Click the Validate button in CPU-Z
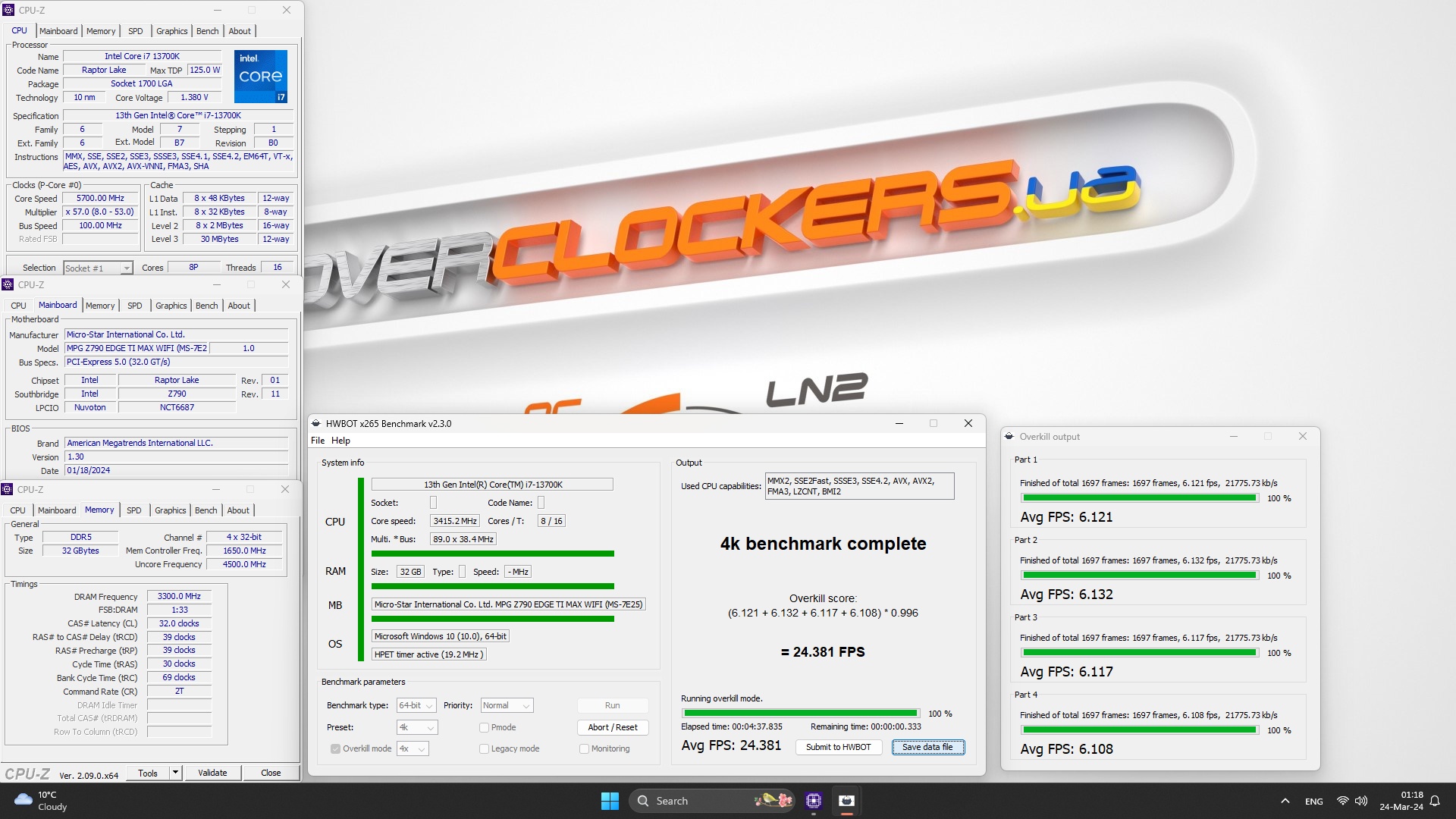The image size is (1456, 819). 212,773
